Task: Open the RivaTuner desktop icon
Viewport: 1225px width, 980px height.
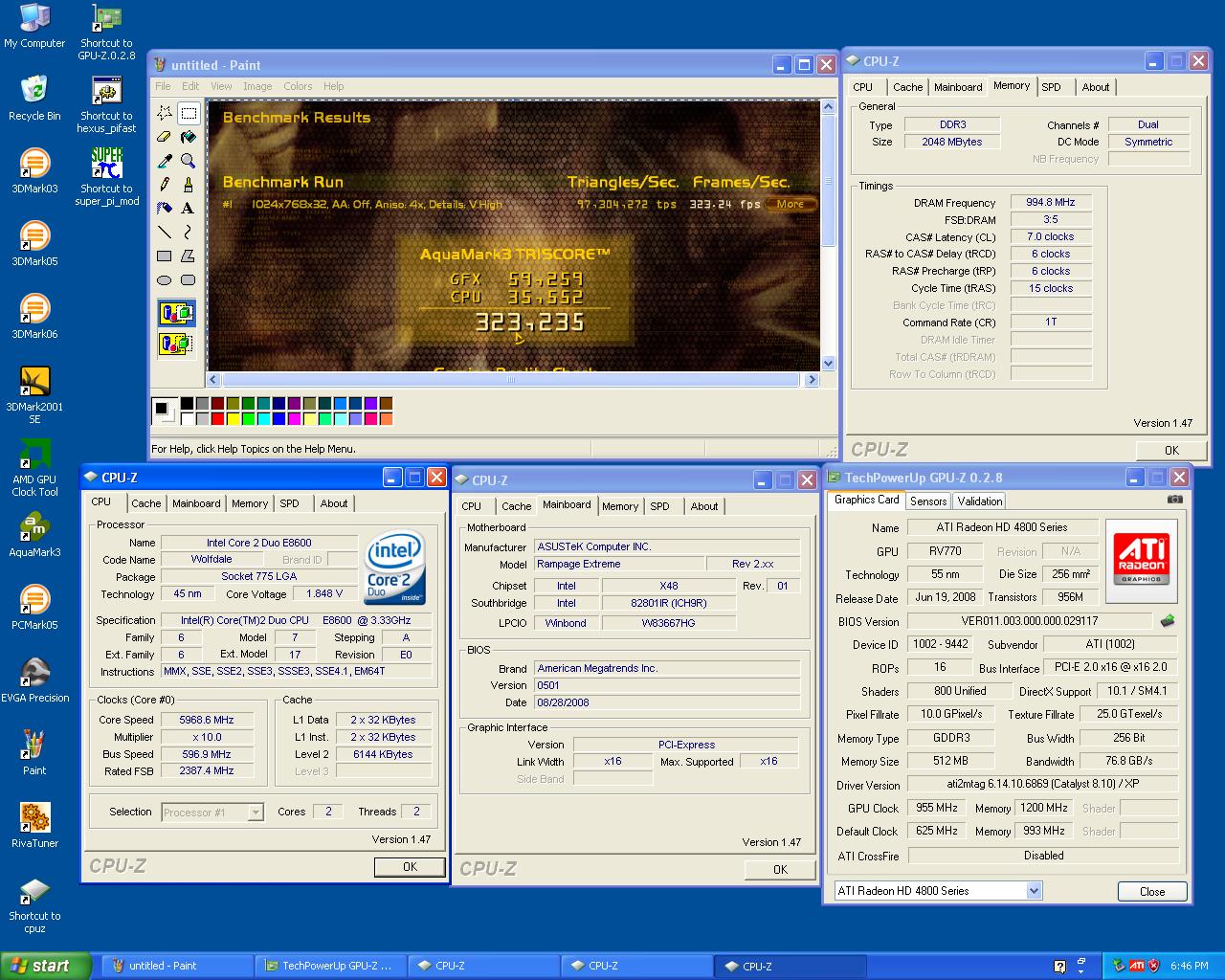Action: (x=34, y=825)
